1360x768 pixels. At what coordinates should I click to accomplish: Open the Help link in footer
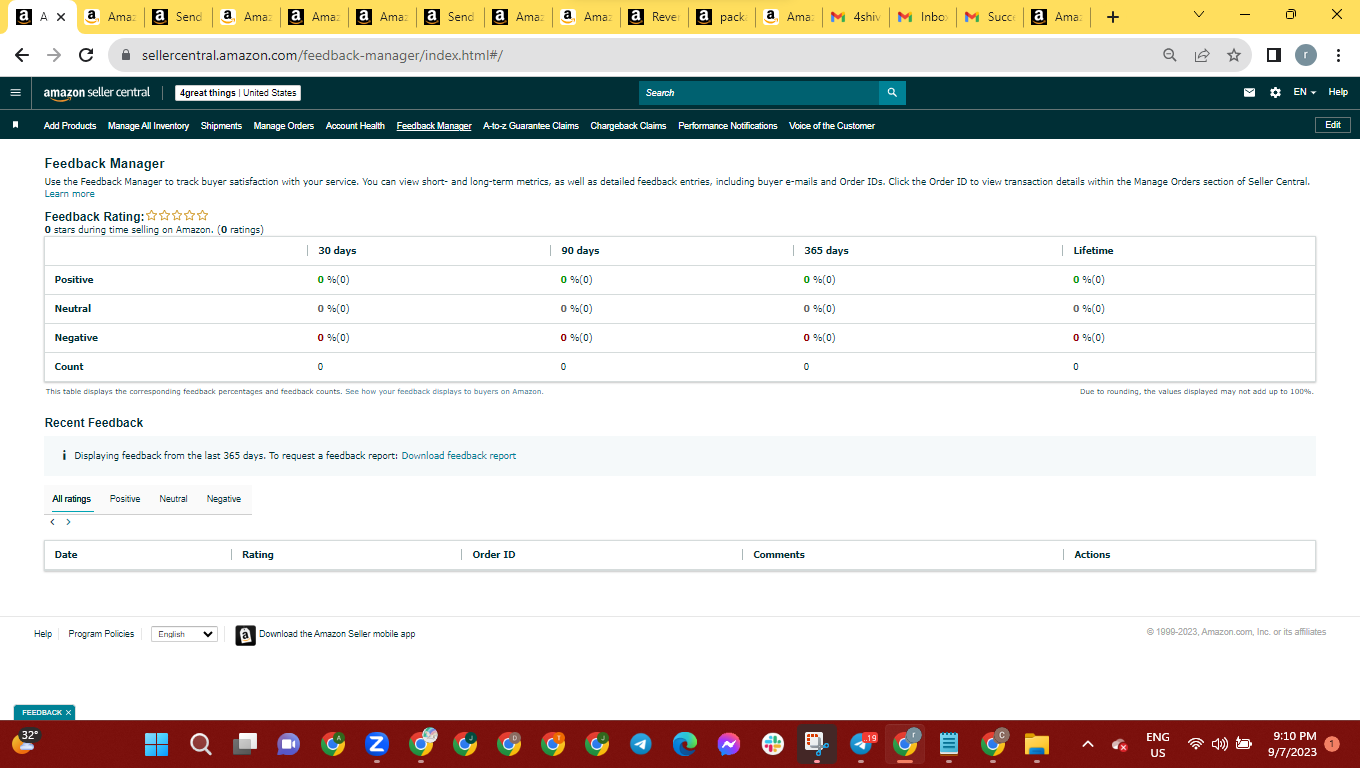(43, 634)
